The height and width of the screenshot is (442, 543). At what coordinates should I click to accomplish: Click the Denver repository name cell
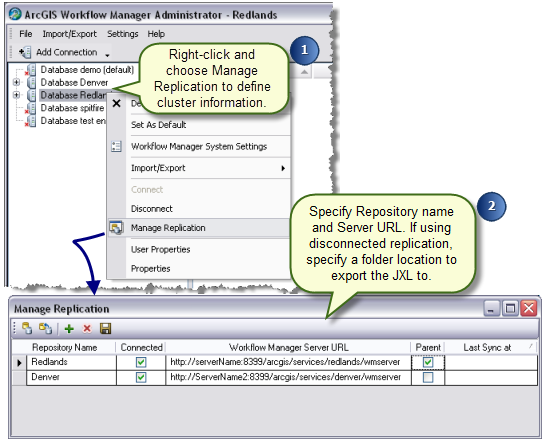71,377
